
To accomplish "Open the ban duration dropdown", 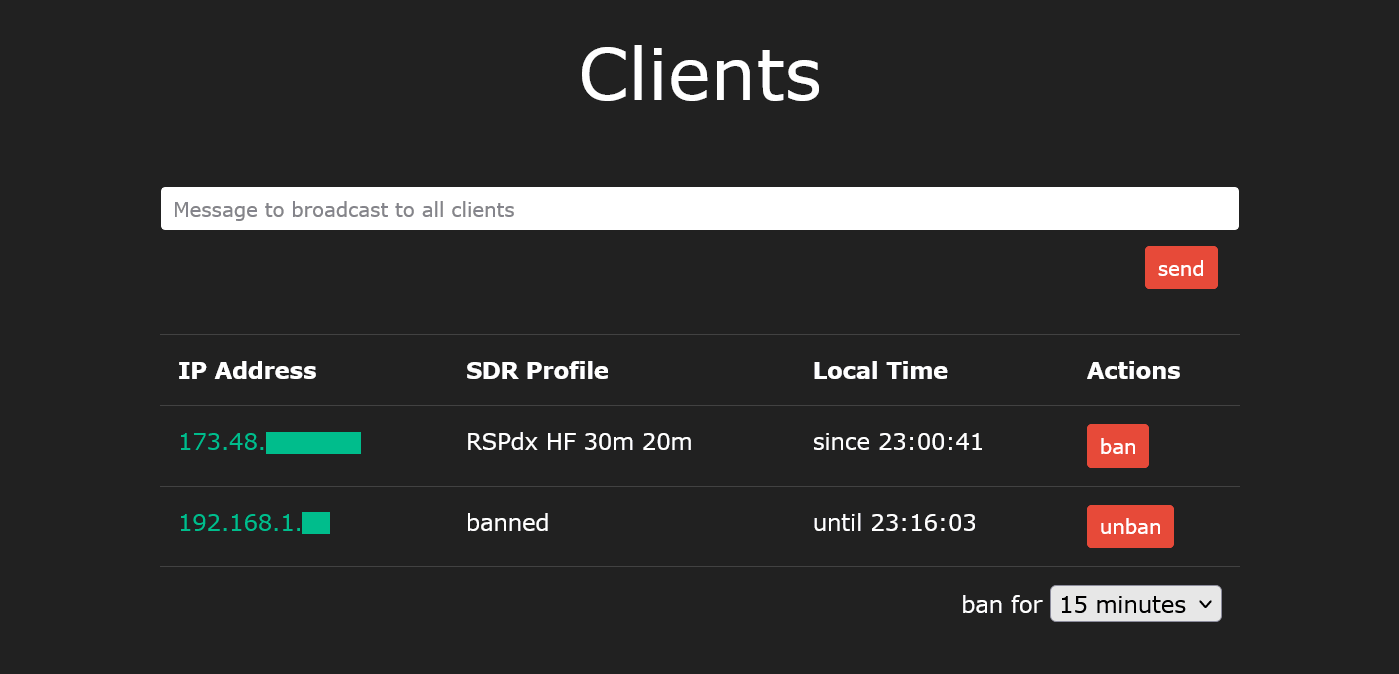I will coord(1134,604).
